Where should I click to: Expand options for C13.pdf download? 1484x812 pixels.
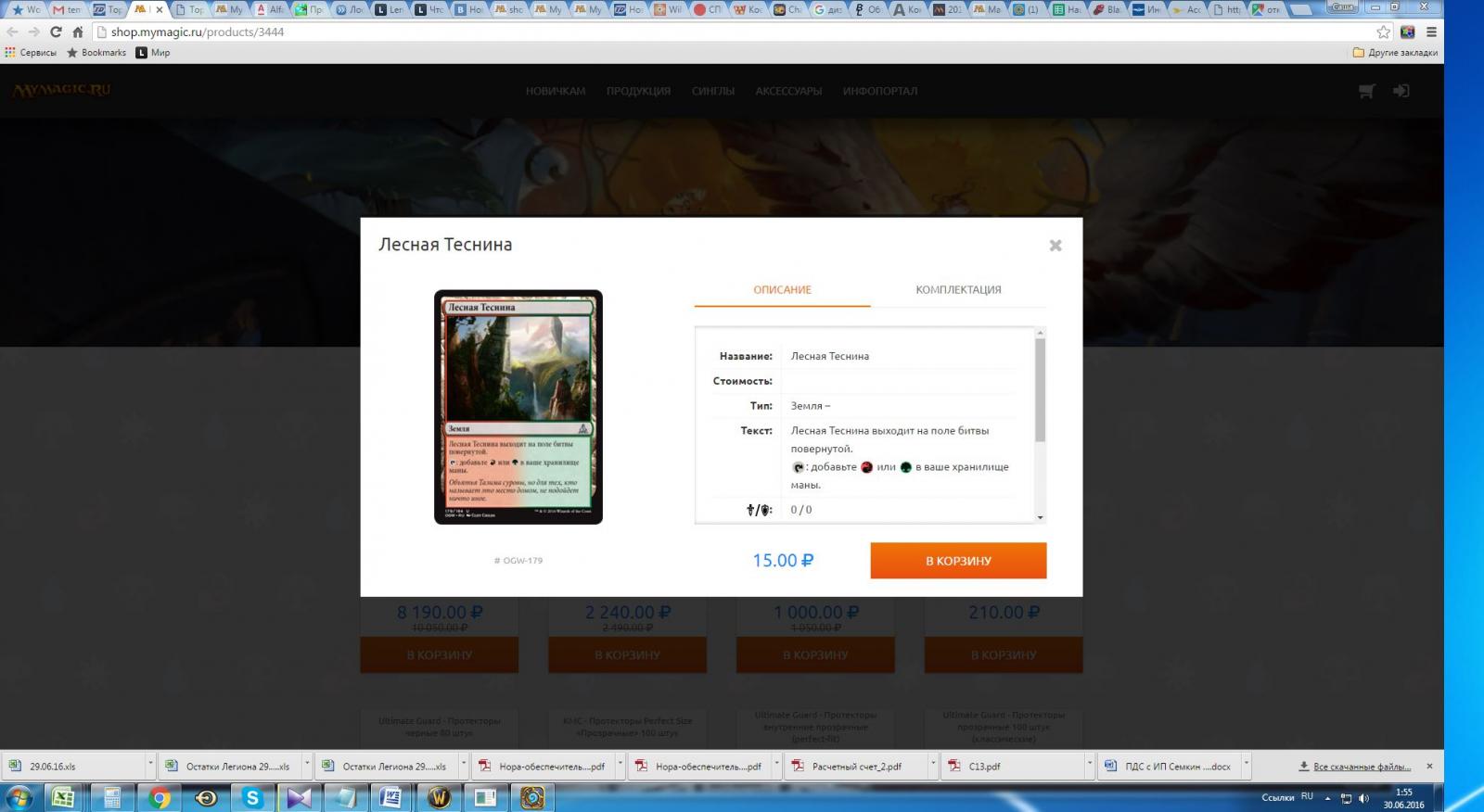coord(1089,766)
